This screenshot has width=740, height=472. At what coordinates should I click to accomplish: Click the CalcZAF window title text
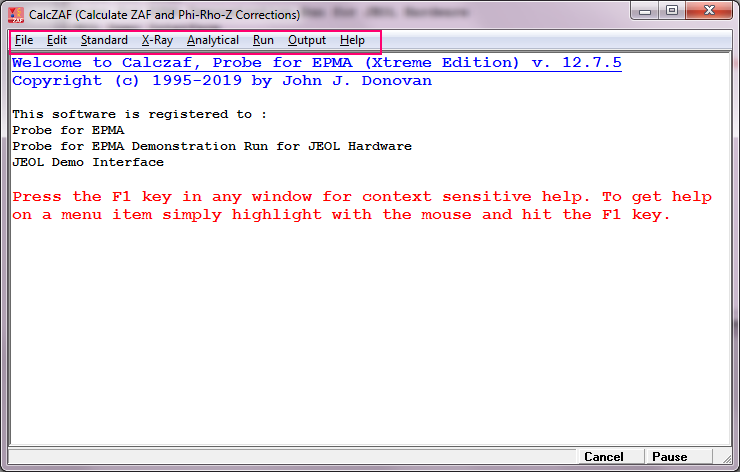coord(164,15)
